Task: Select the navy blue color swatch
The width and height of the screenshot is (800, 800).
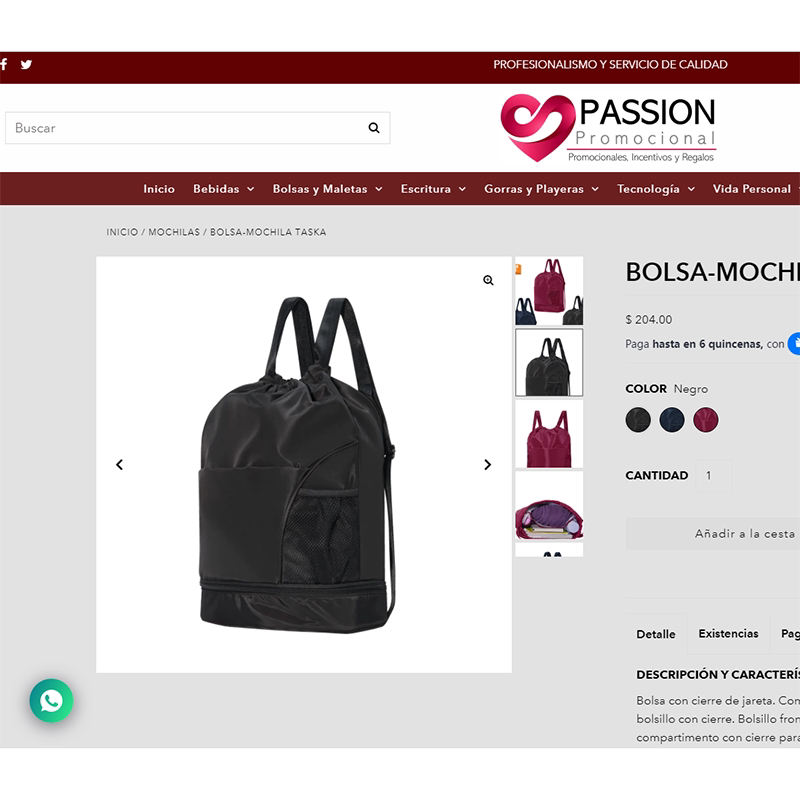Action: tap(671, 420)
